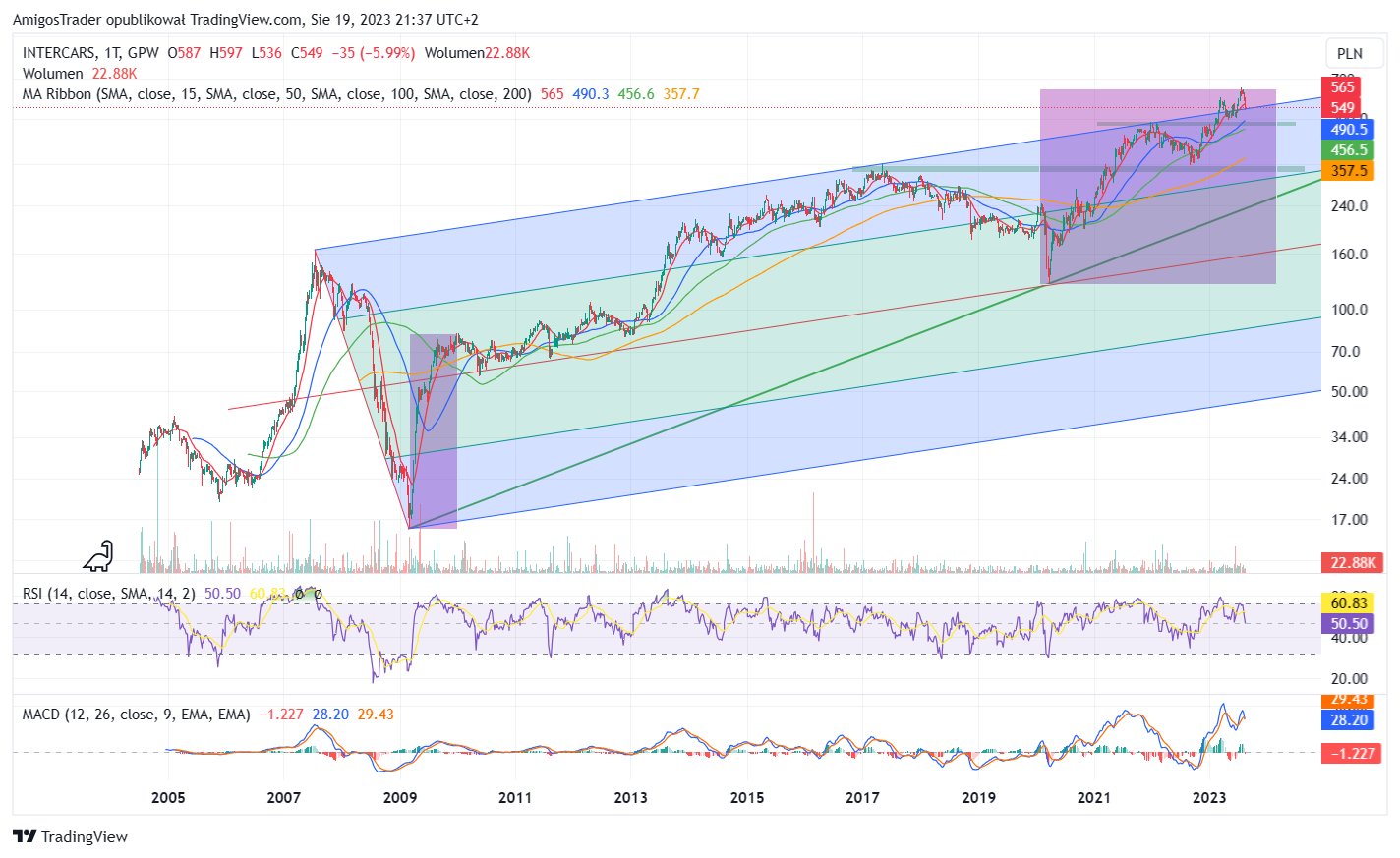Click the INTERCARS, 1T, GPW symbol title
This screenshot has width=1400, height=858.
tap(90, 53)
